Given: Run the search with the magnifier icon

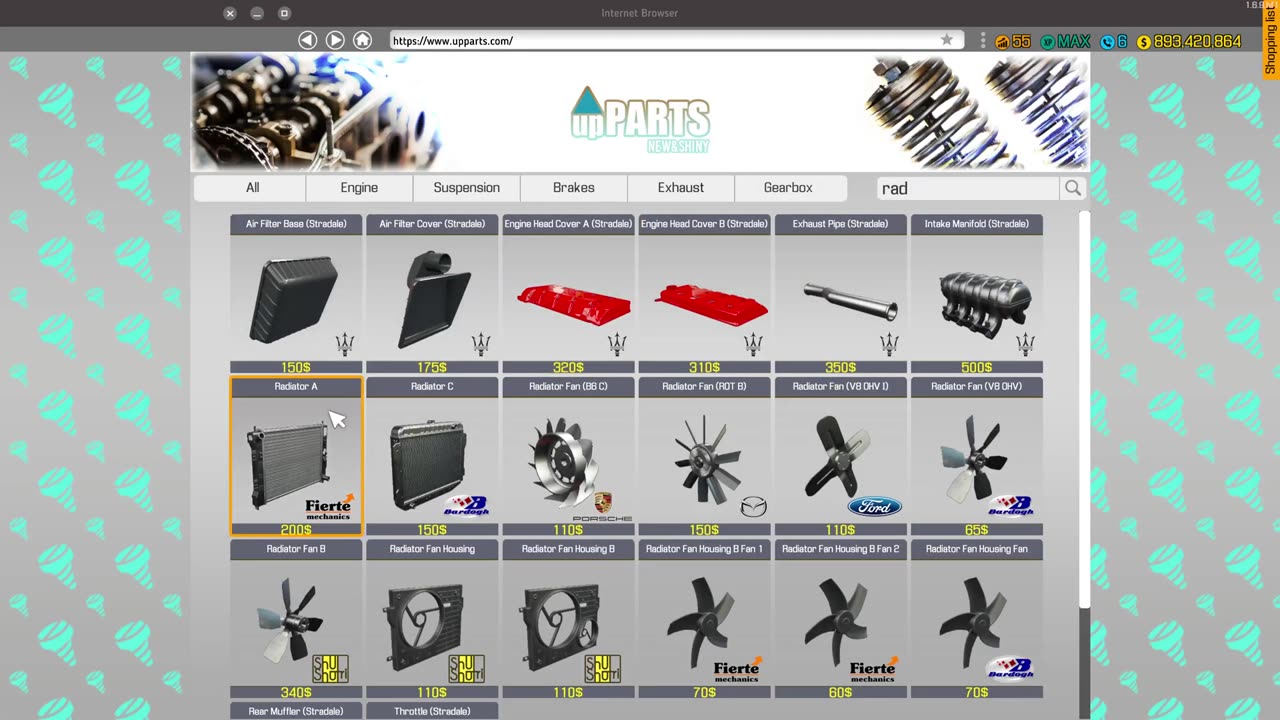Looking at the screenshot, I should point(1073,188).
